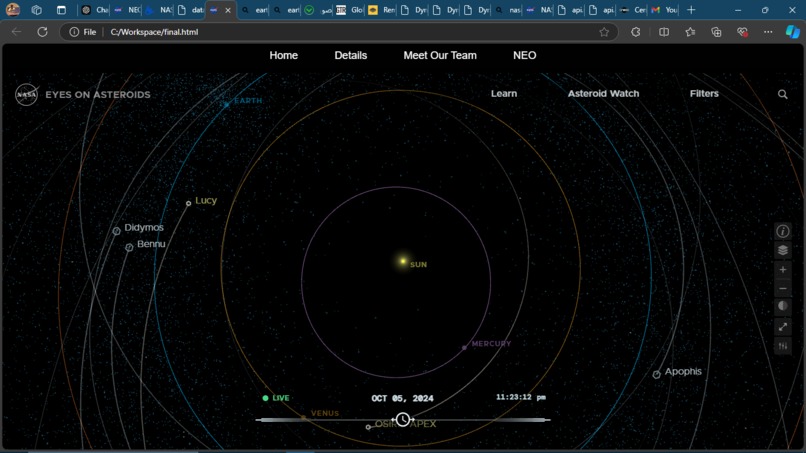Select the Bennu asteroid label
806x453 pixels.
click(x=151, y=244)
